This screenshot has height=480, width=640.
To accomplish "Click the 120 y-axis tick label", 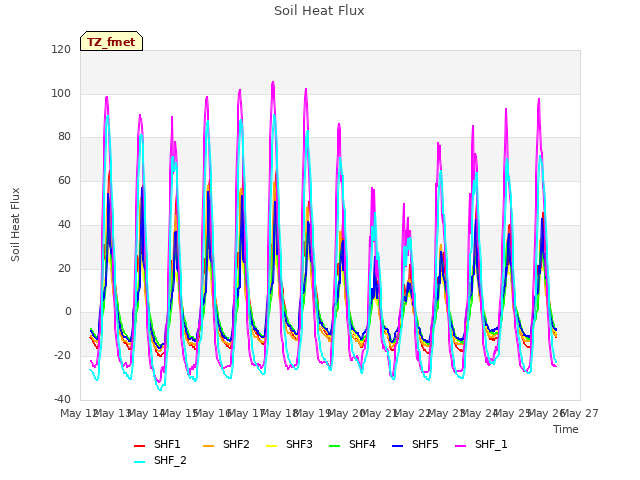I will pos(61,50).
